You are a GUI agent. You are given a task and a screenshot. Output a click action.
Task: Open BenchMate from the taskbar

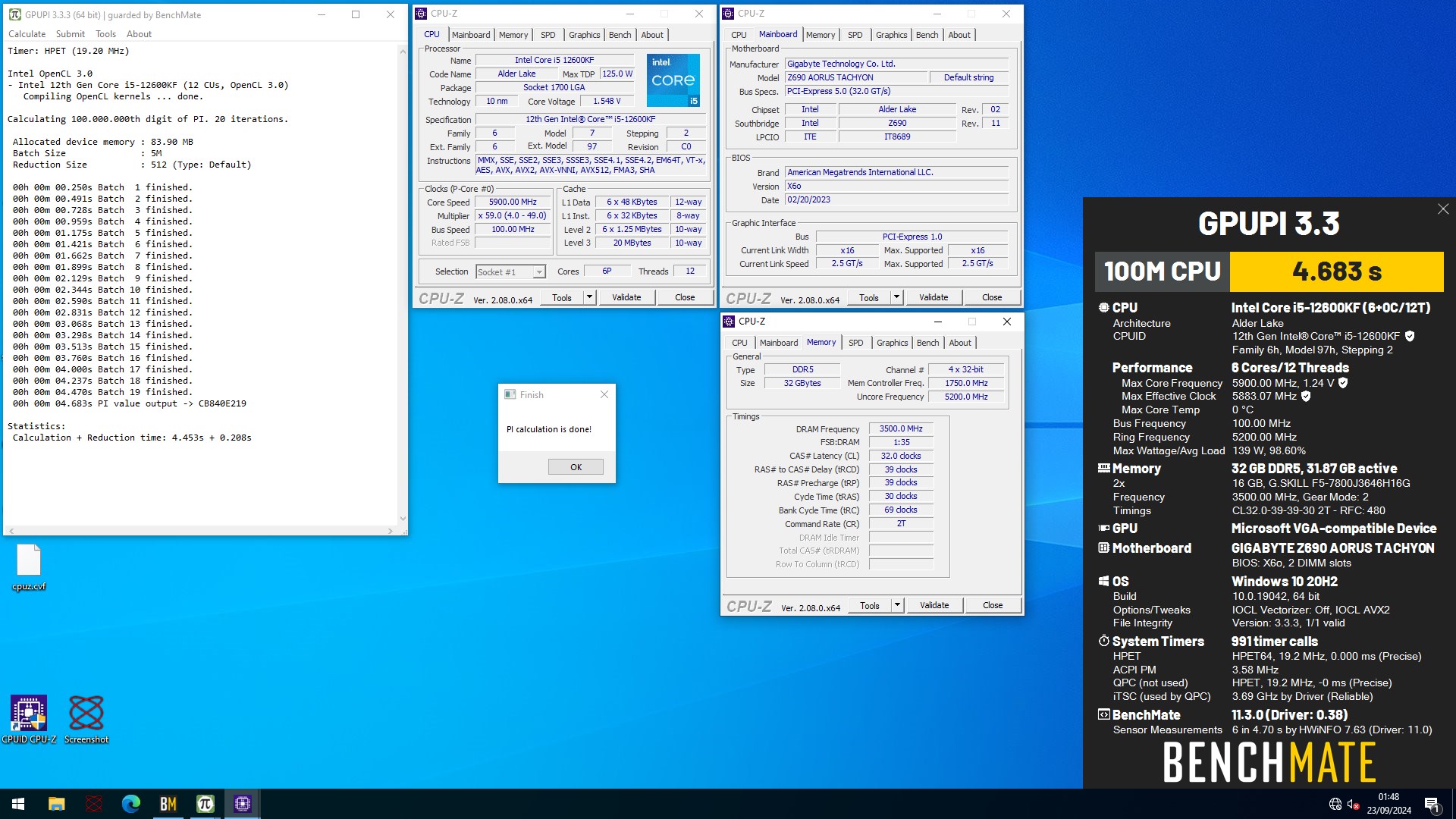click(168, 804)
